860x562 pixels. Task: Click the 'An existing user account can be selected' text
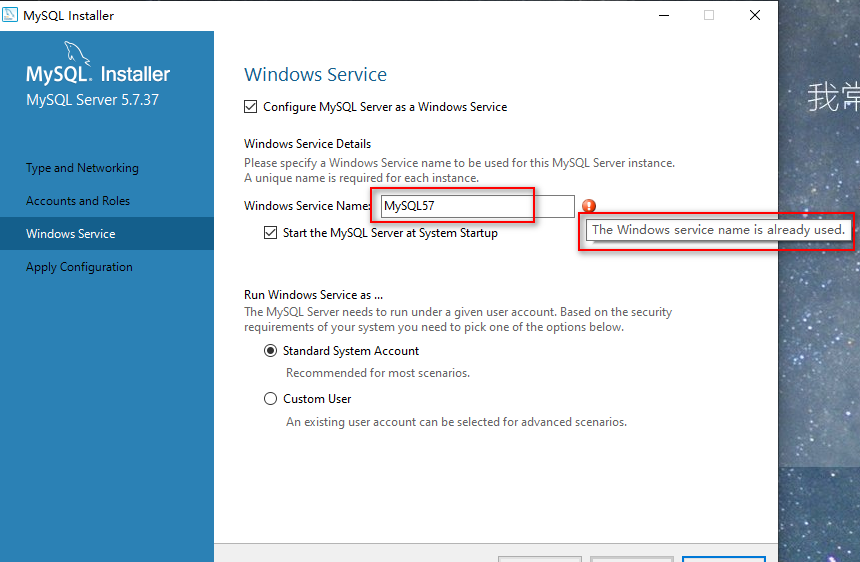click(x=456, y=422)
